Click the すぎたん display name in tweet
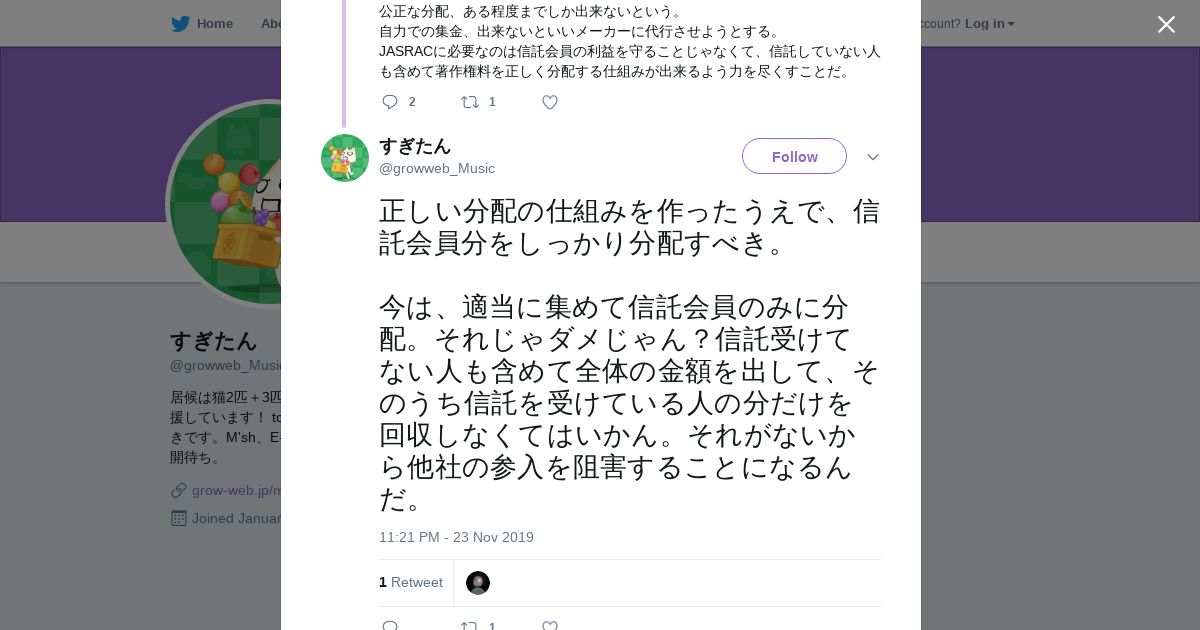This screenshot has width=1200, height=630. (415, 146)
